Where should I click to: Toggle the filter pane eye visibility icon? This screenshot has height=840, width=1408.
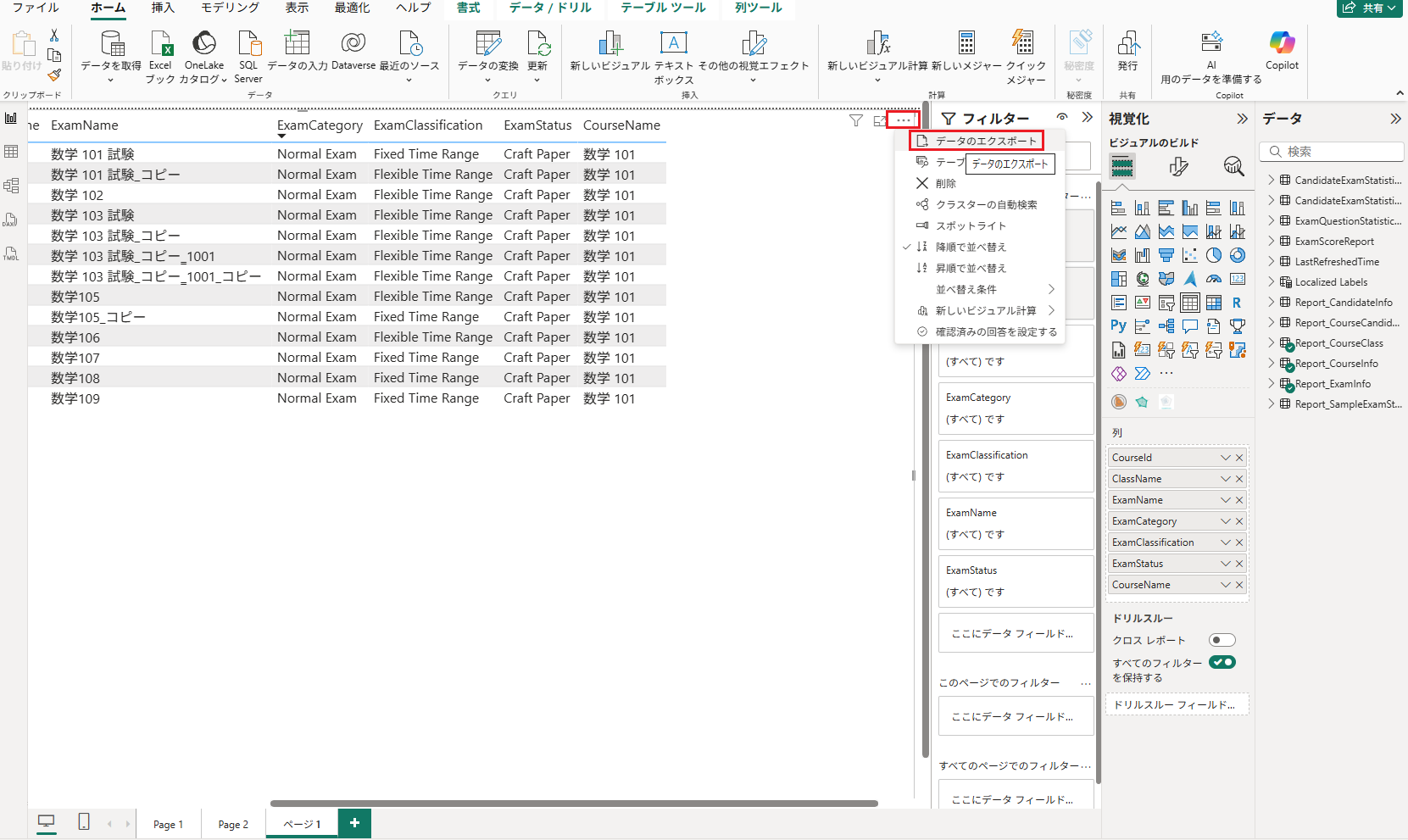[1061, 118]
